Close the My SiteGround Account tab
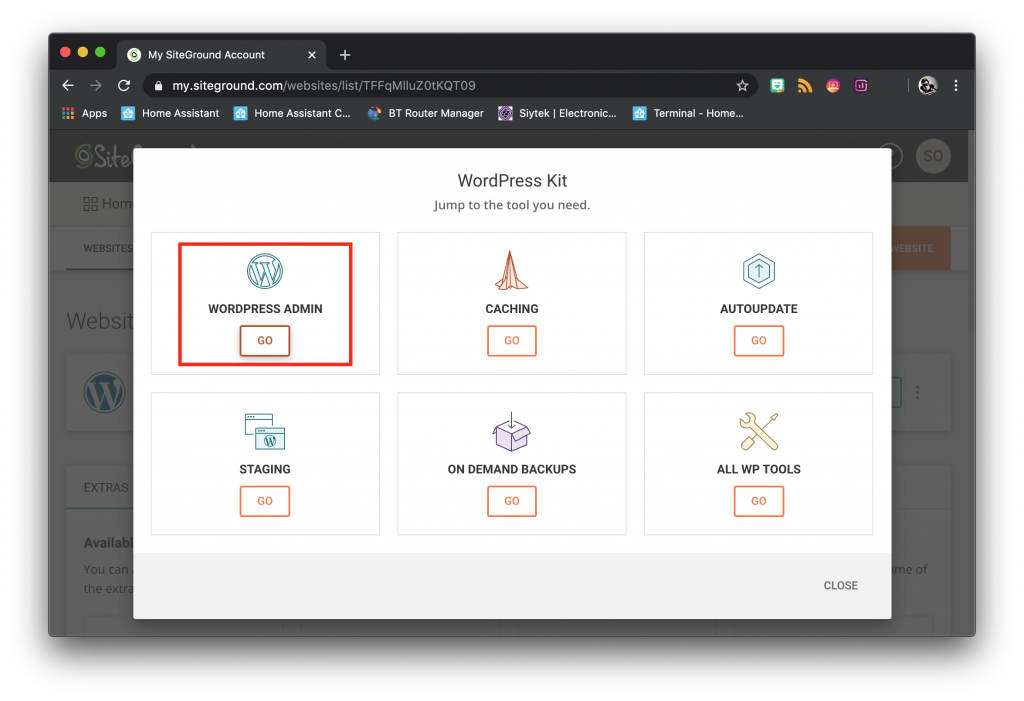This screenshot has width=1024, height=701. pyautogui.click(x=312, y=55)
